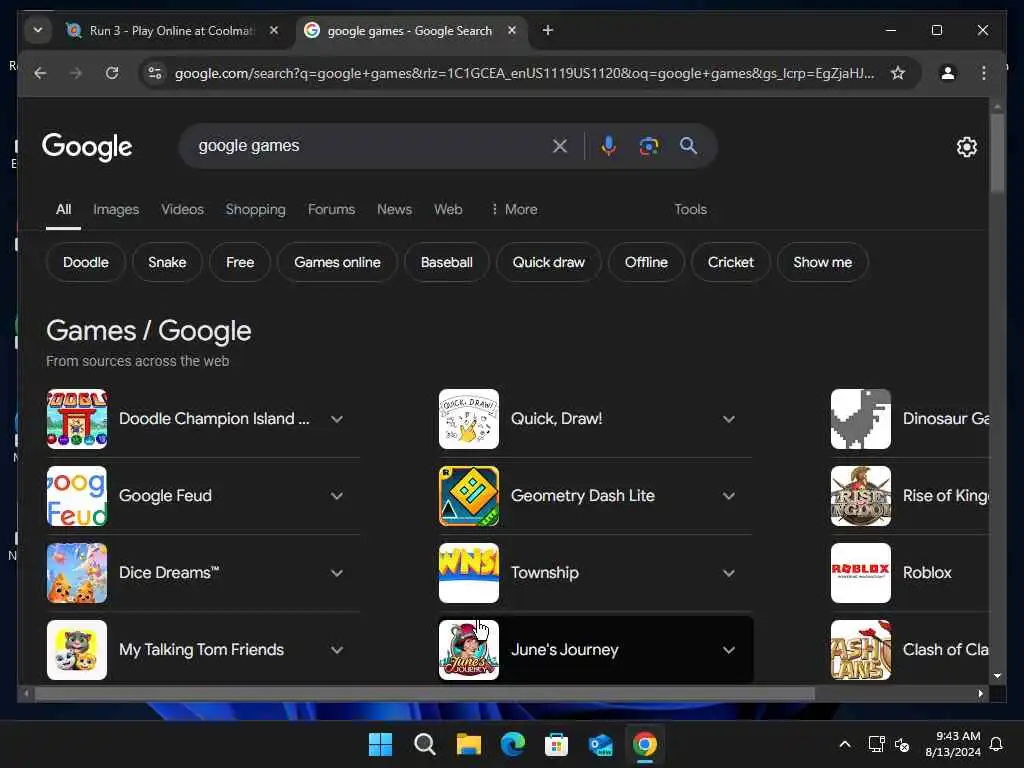The width and height of the screenshot is (1024, 768).
Task: Click the google games search field
Action: point(372,146)
